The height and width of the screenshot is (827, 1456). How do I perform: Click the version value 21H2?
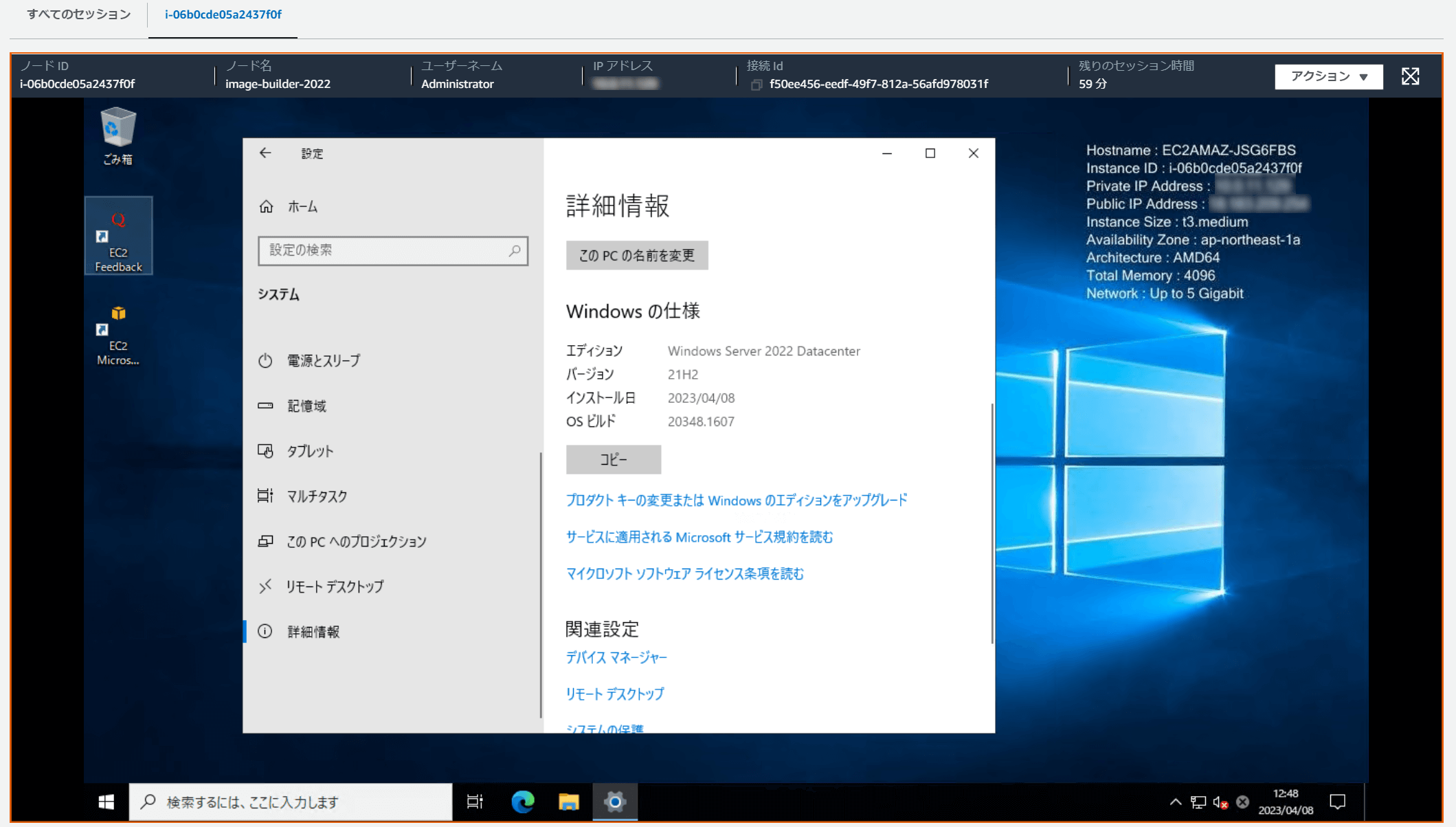click(x=683, y=375)
